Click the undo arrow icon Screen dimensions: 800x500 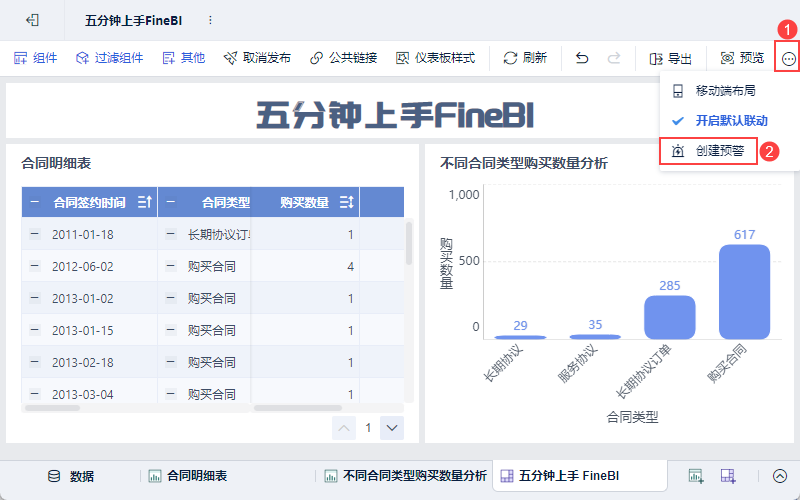tap(582, 58)
